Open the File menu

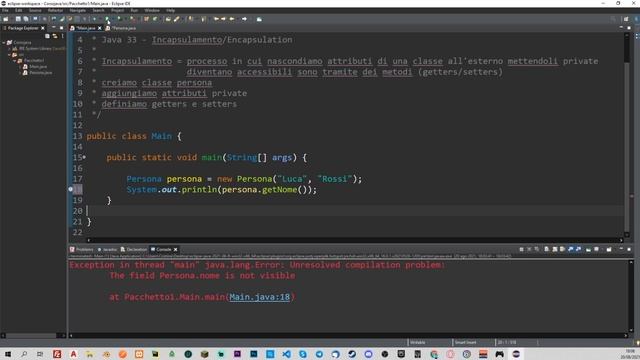click(x=6, y=10)
